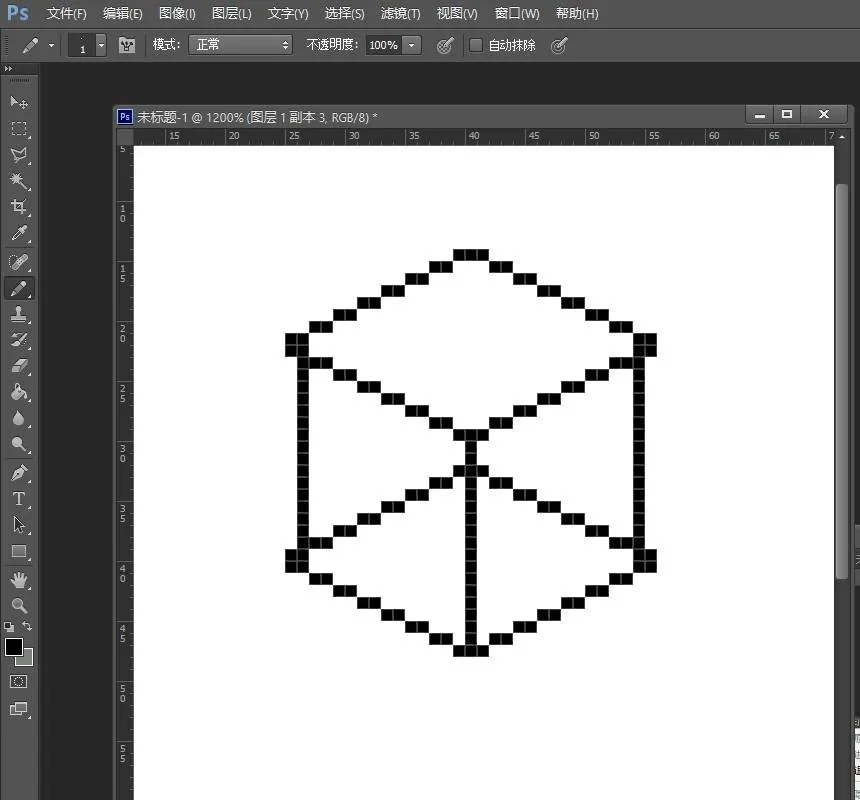Toggle Quick Mask mode

(x=18, y=682)
